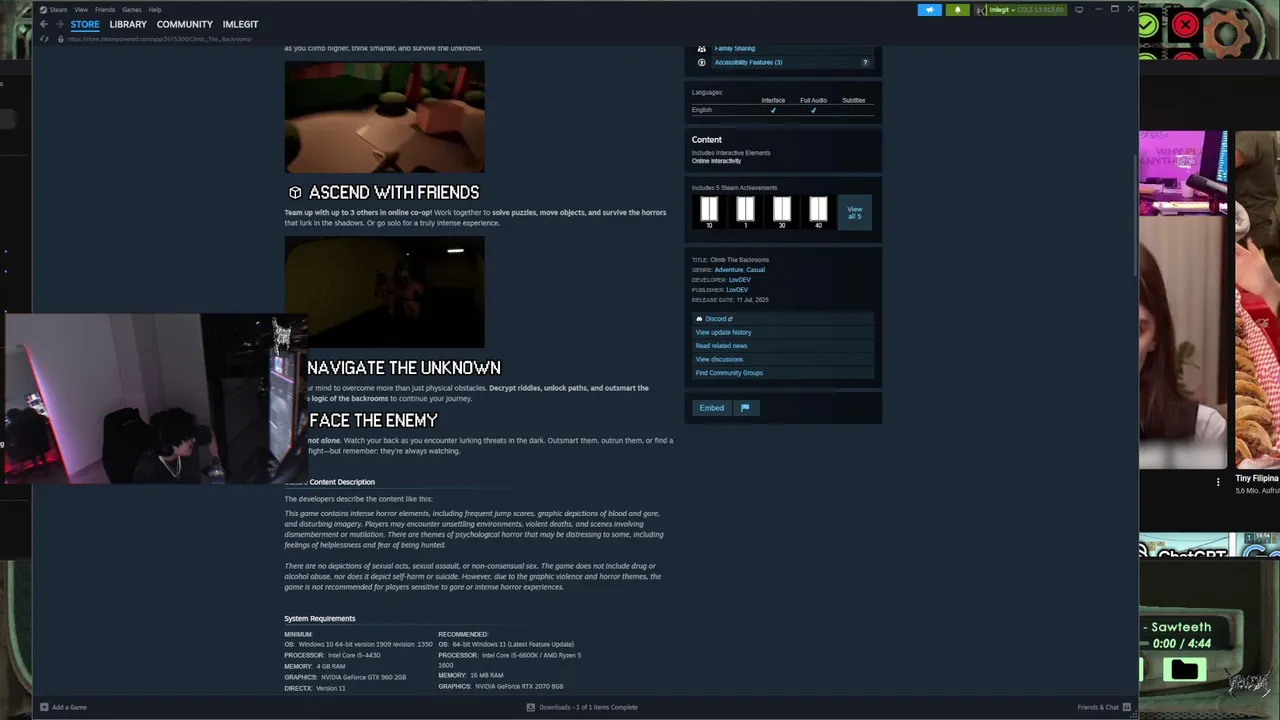
Task: Click the Steam big picture monitor icon
Action: 1079,10
